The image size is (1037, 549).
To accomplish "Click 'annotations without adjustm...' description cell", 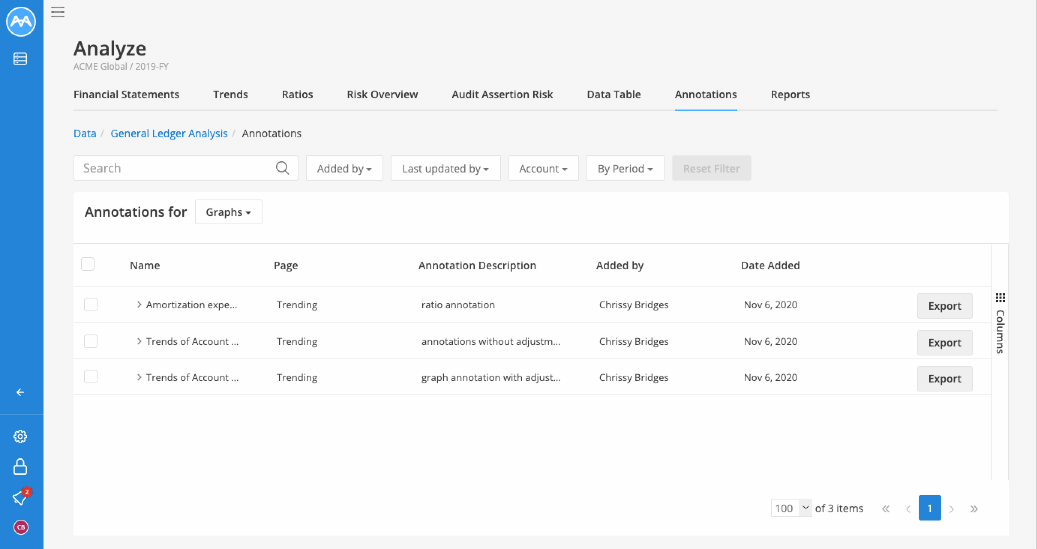I will pyautogui.click(x=491, y=341).
